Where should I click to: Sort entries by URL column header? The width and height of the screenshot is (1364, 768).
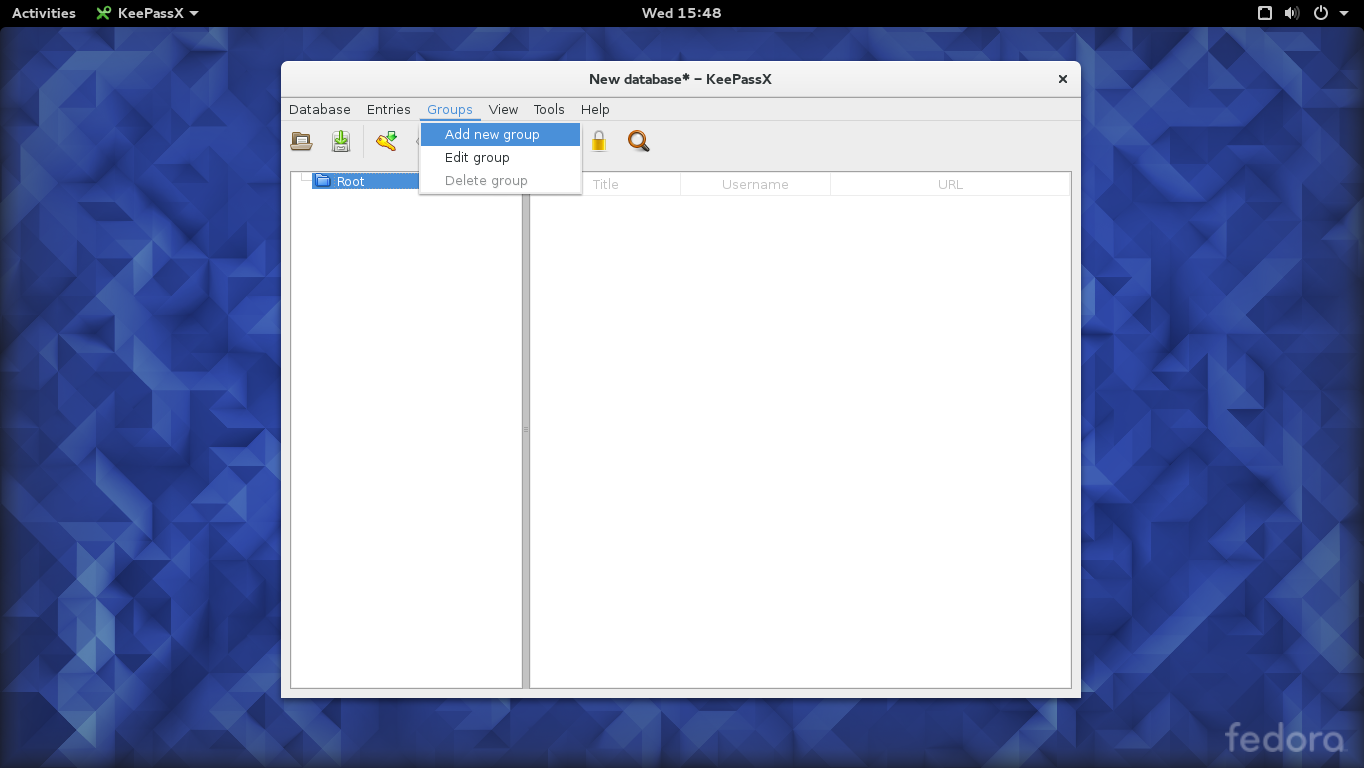point(950,184)
